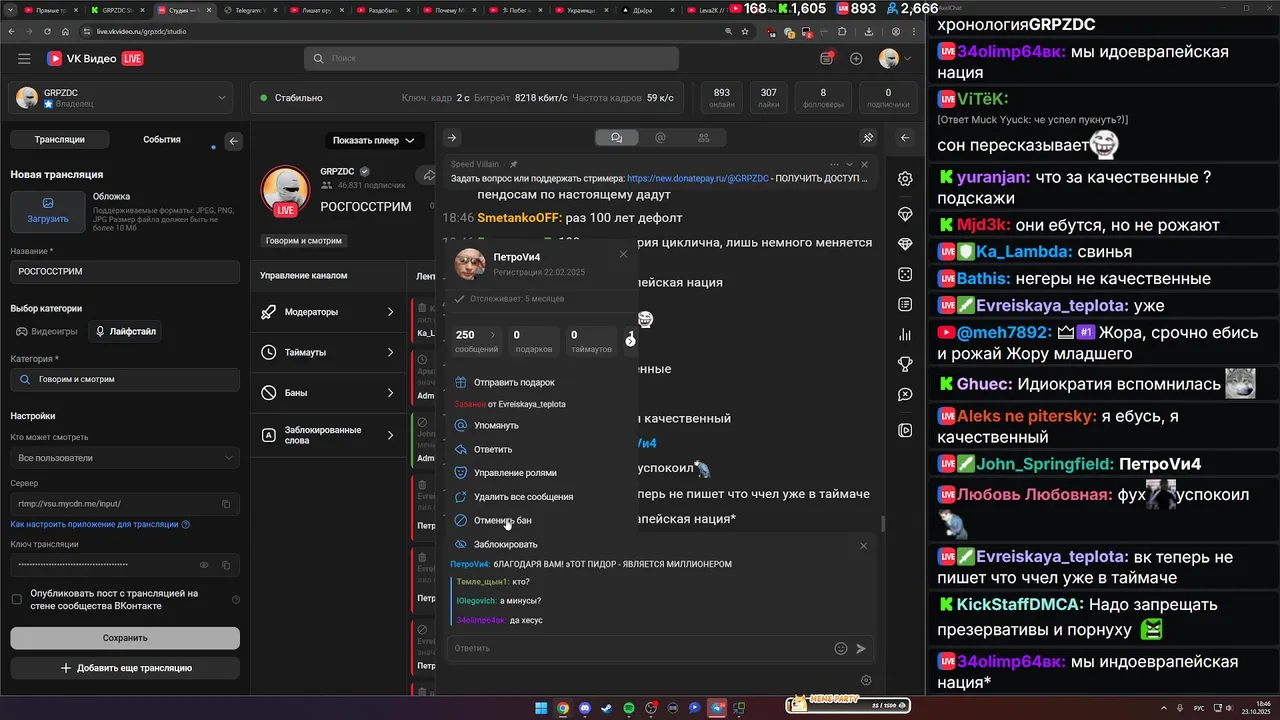Screen dimensions: 1280x720
Task: Open the emoji picker in reply box
Action: [x=841, y=648]
